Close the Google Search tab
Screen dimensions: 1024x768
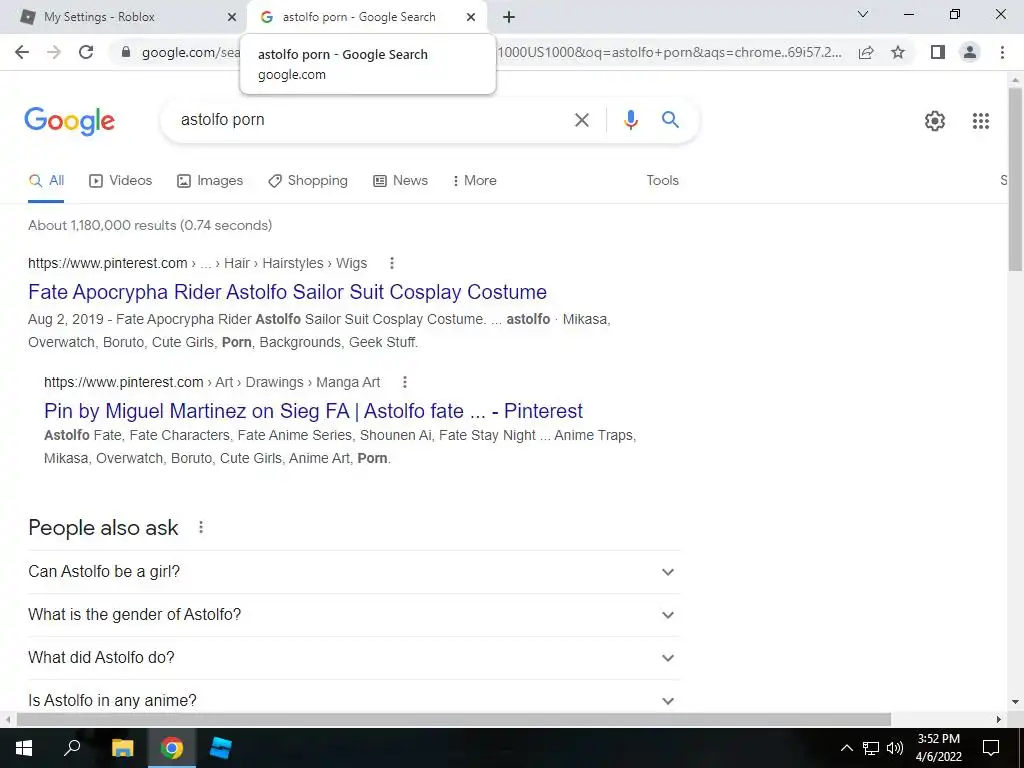(471, 17)
